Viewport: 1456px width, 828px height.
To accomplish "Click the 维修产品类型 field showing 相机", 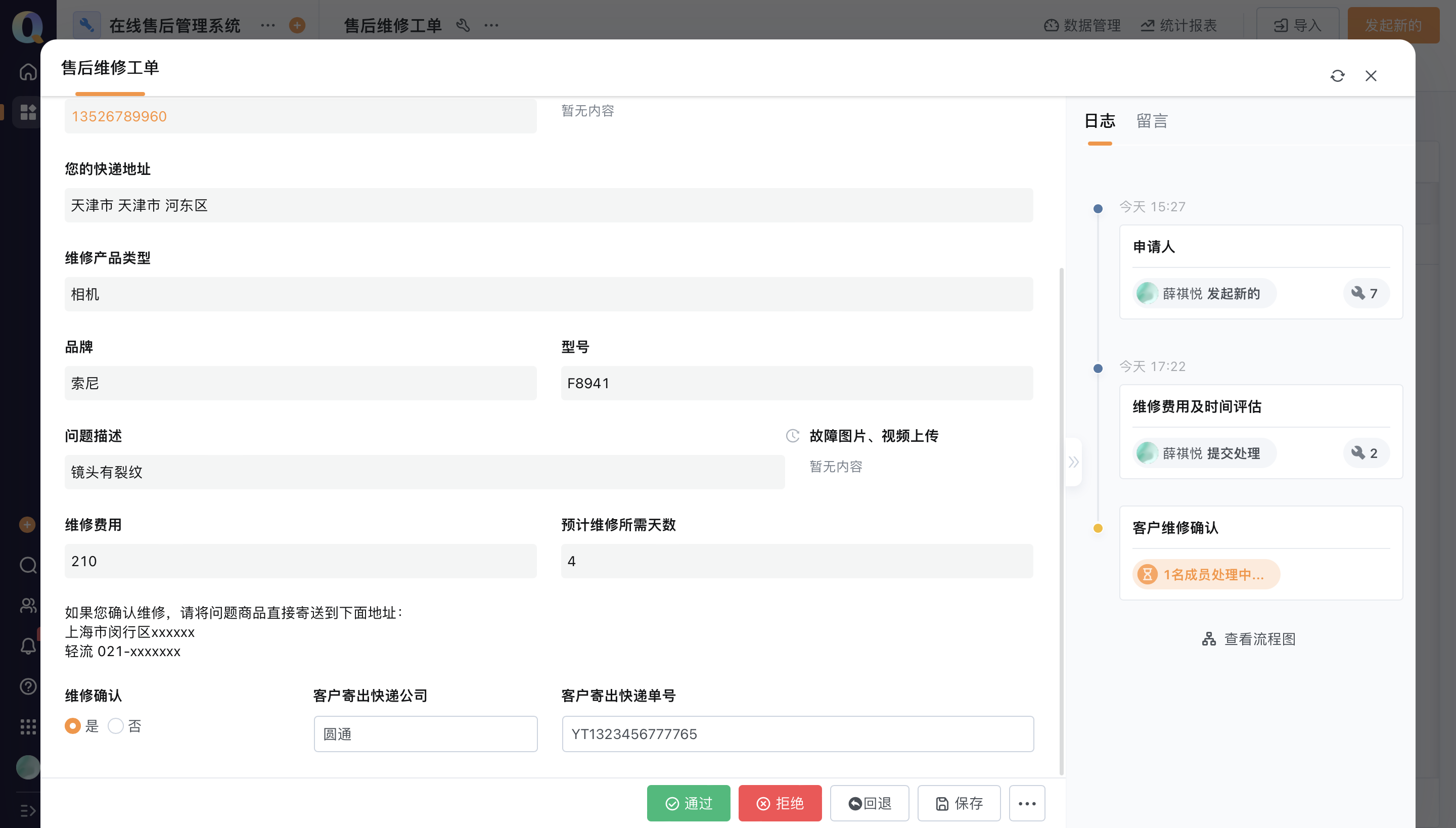I will coord(549,294).
